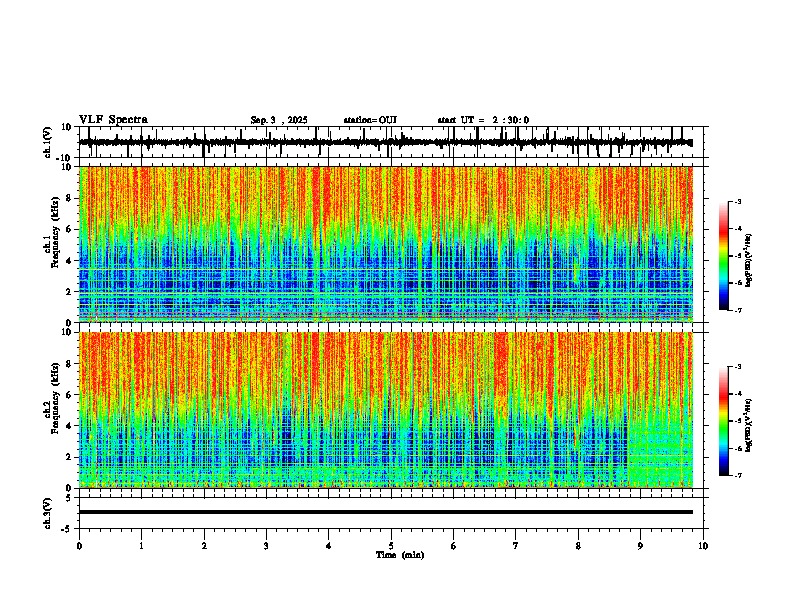Click time axis tick label "6"
792x612 pixels.
click(x=454, y=546)
